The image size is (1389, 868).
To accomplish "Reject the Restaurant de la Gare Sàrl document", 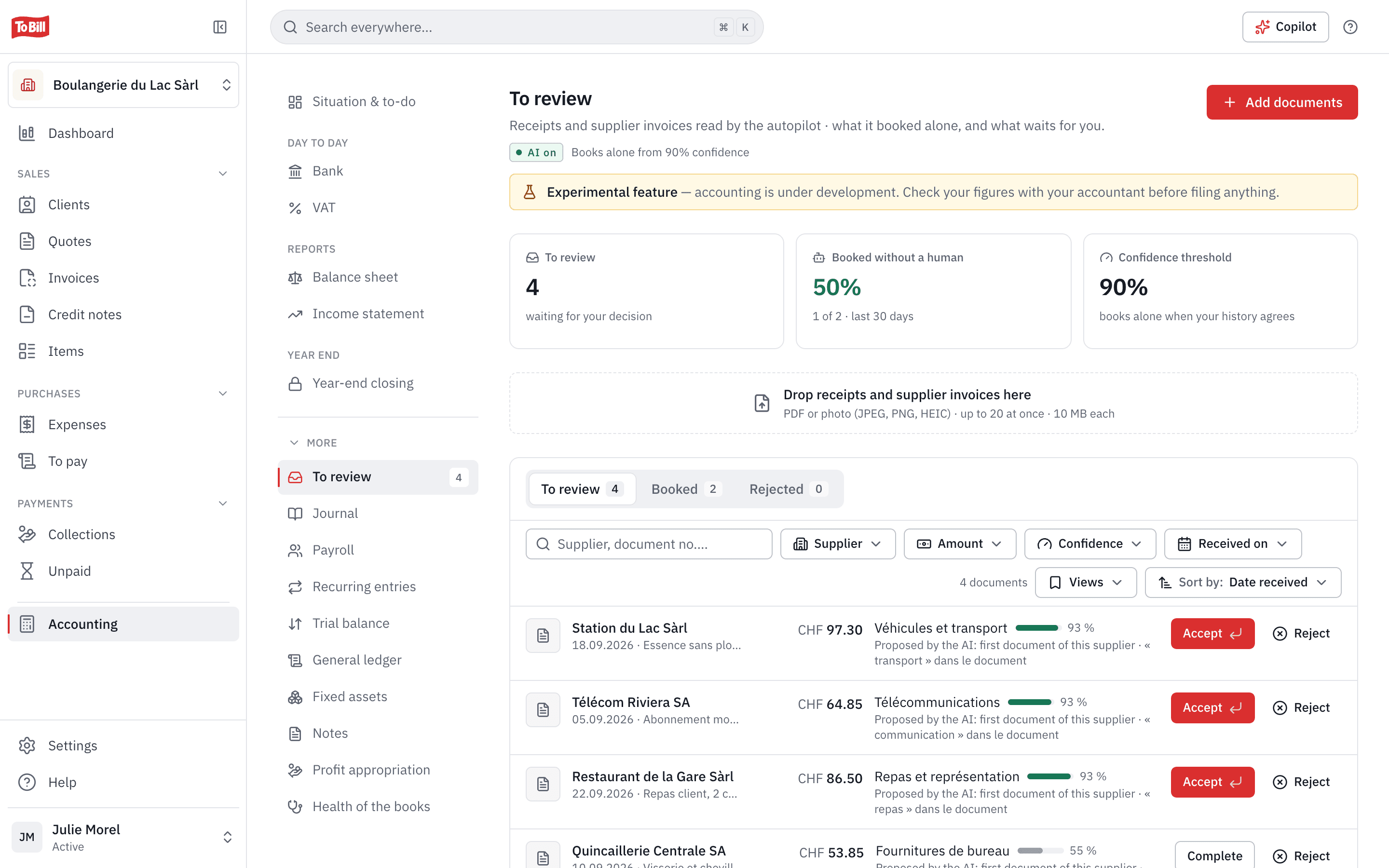I will pyautogui.click(x=1301, y=782).
